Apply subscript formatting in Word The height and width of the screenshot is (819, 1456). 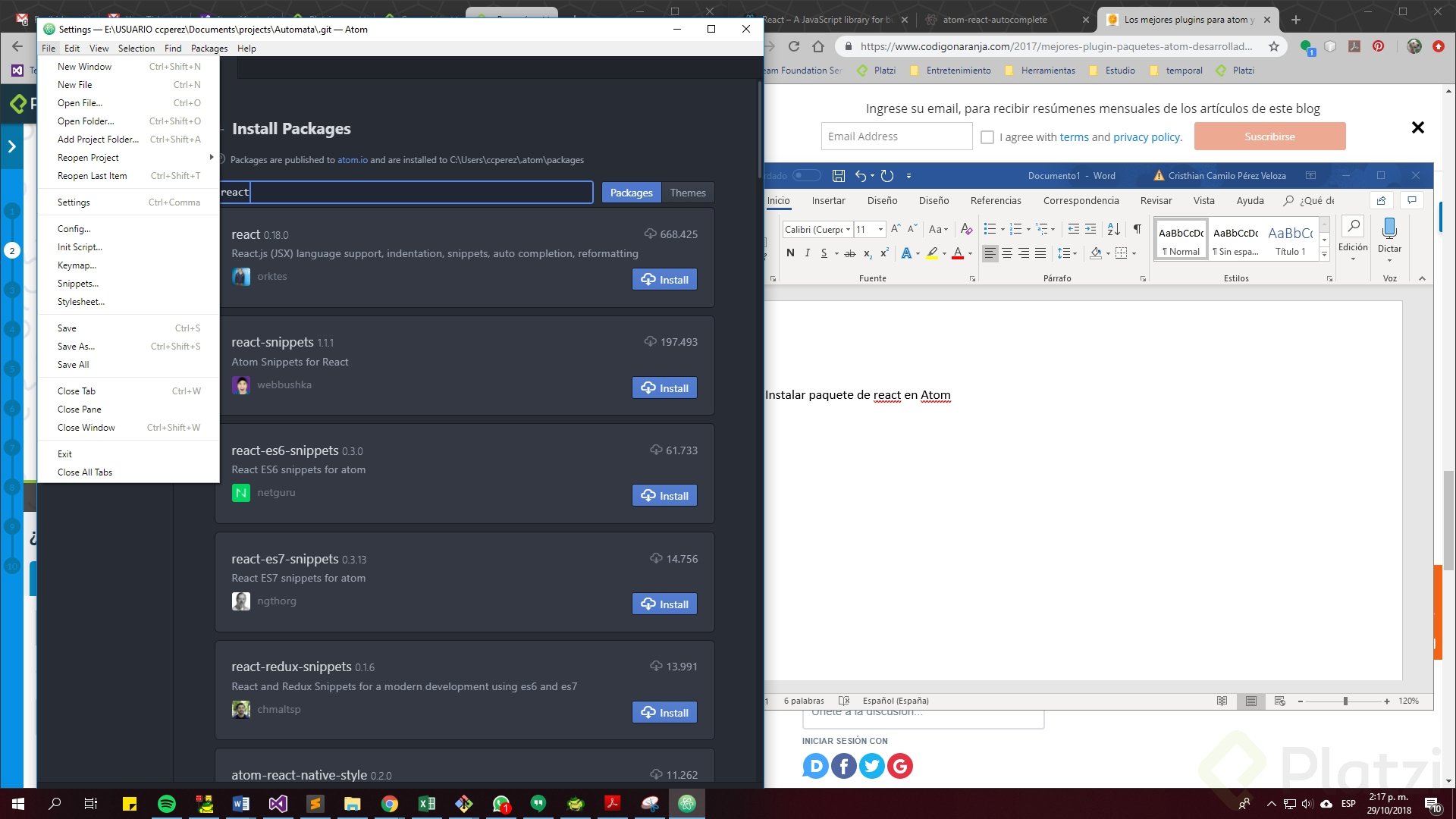pyautogui.click(x=868, y=253)
